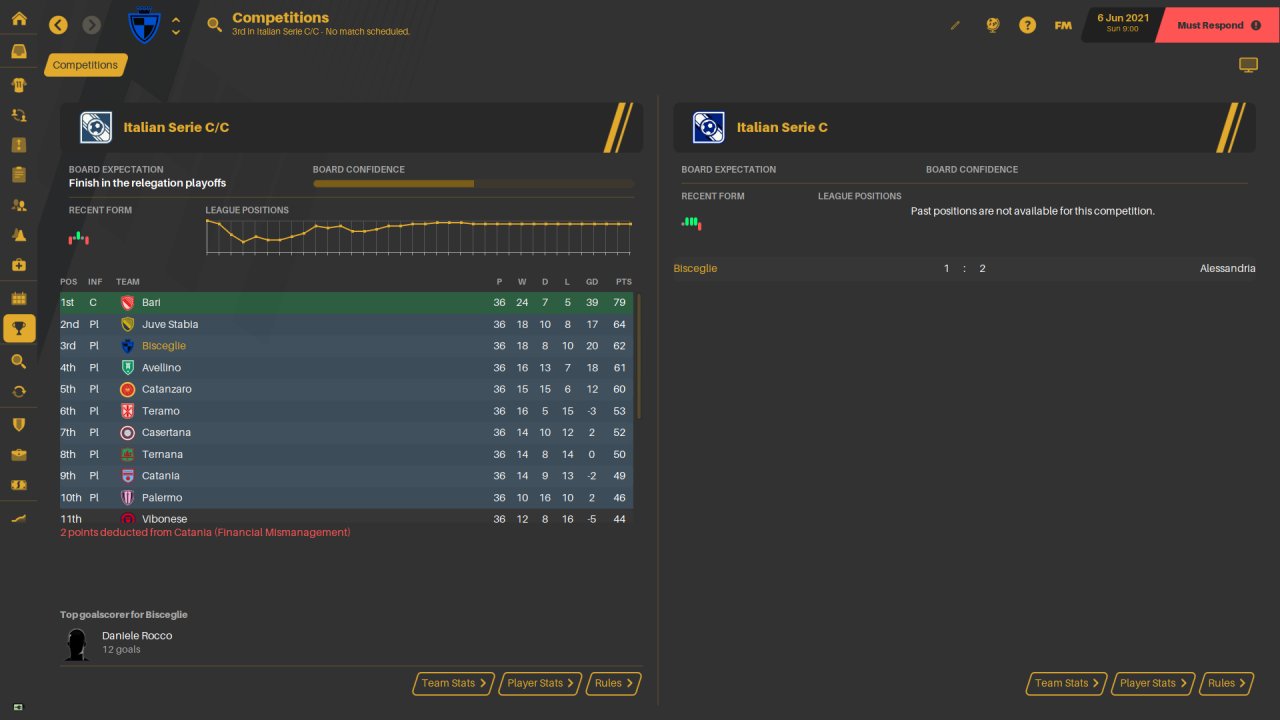1280x720 pixels.
Task: Click the Avellino team badge
Action: pyautogui.click(x=127, y=368)
